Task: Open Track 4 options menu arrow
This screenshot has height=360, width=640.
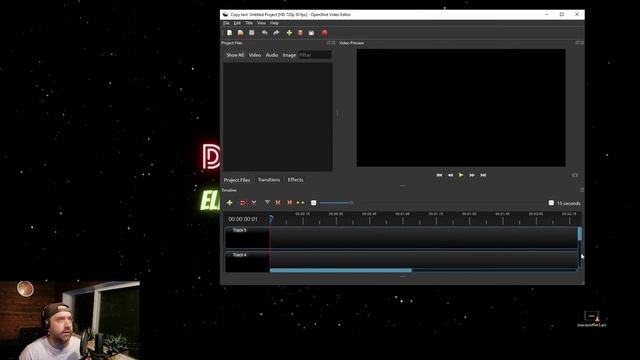Action: point(229,255)
